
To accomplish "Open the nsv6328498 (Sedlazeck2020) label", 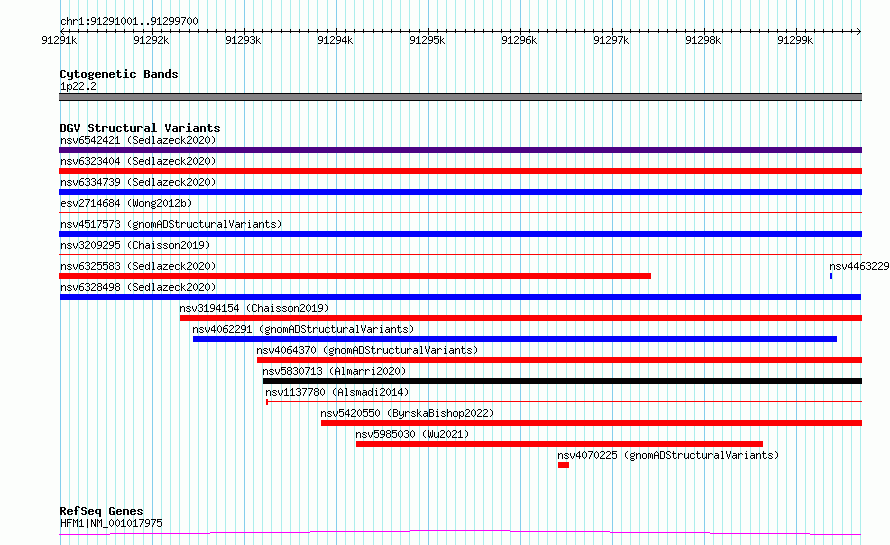I will click(138, 287).
